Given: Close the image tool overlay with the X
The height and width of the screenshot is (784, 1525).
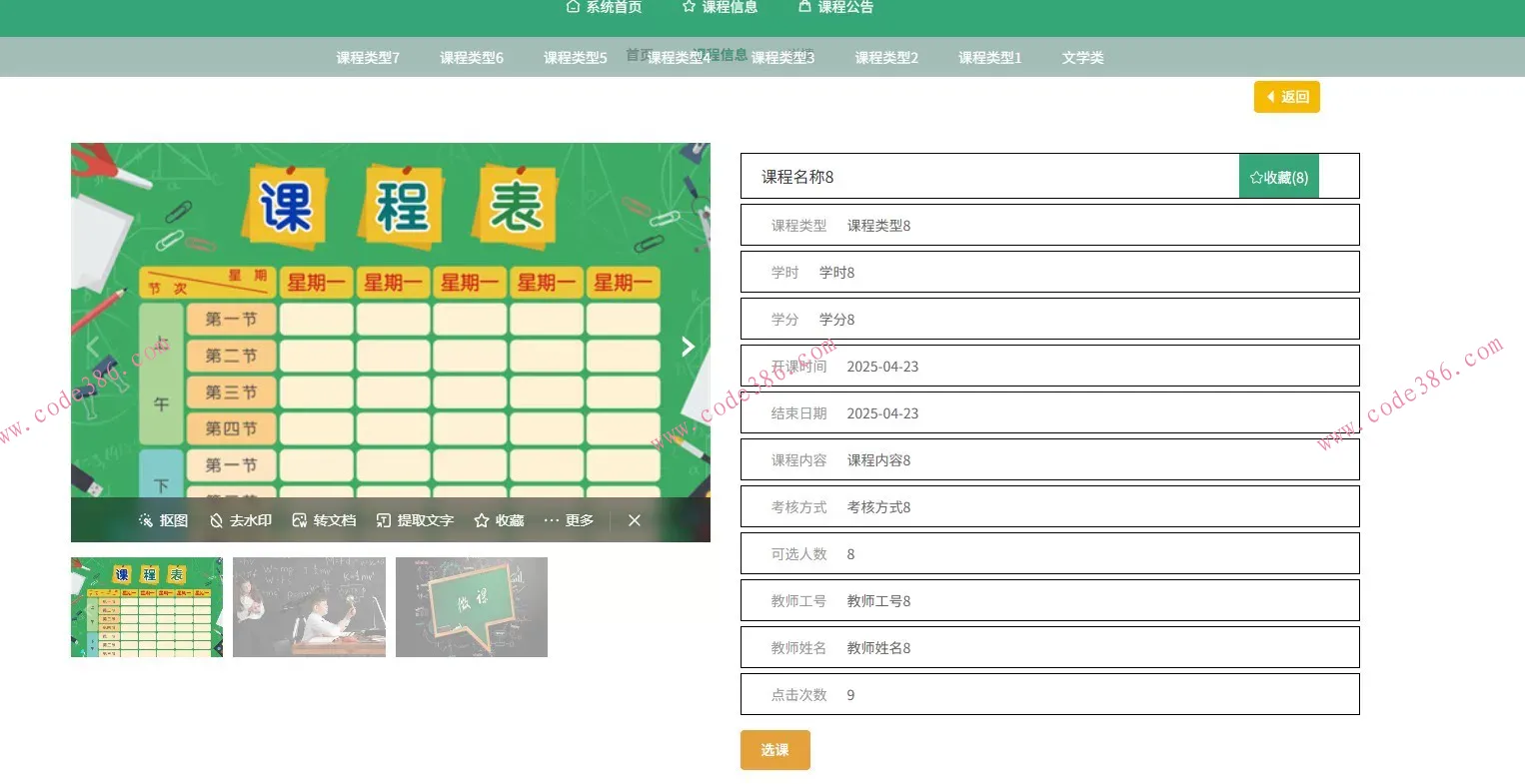Looking at the screenshot, I should [634, 520].
